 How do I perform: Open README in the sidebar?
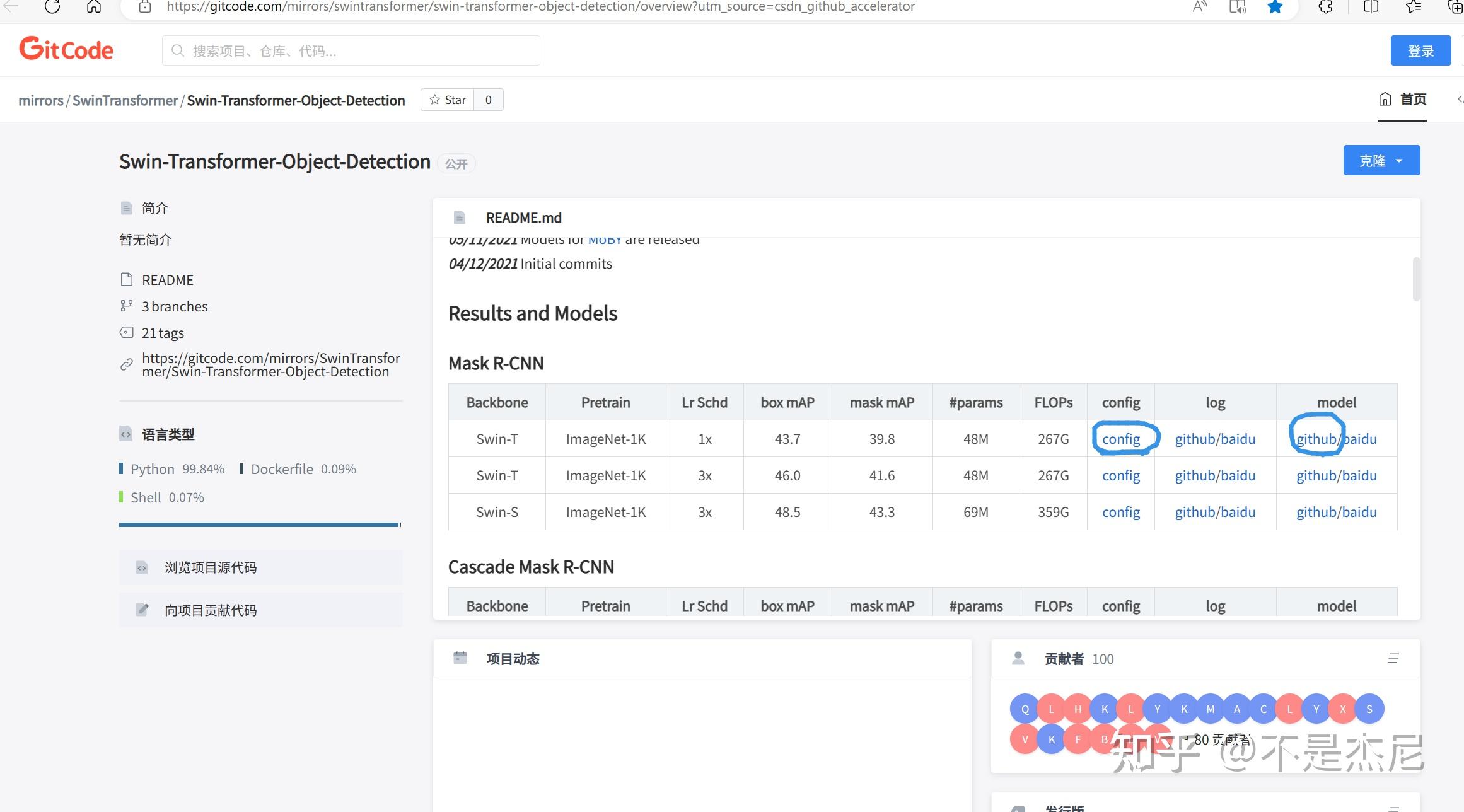click(167, 280)
